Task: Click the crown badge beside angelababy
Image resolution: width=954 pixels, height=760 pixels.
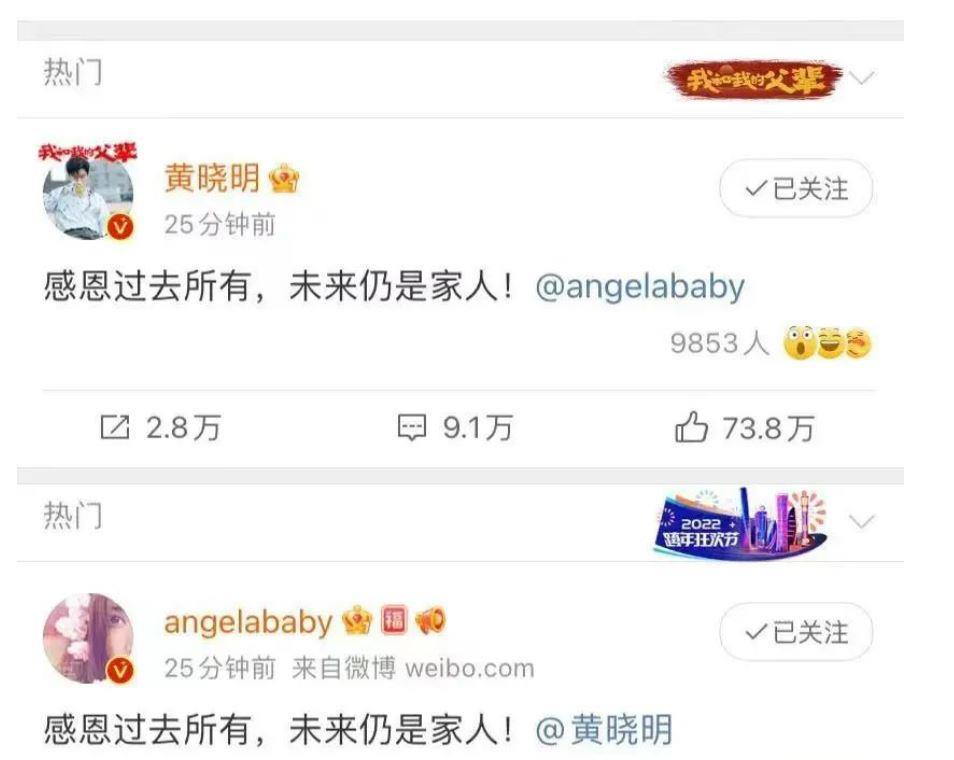Action: 357,621
